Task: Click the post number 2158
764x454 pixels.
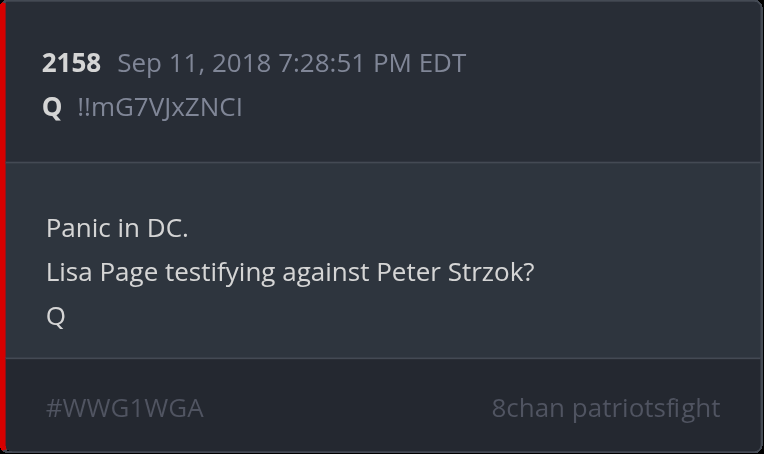Action: (x=71, y=64)
